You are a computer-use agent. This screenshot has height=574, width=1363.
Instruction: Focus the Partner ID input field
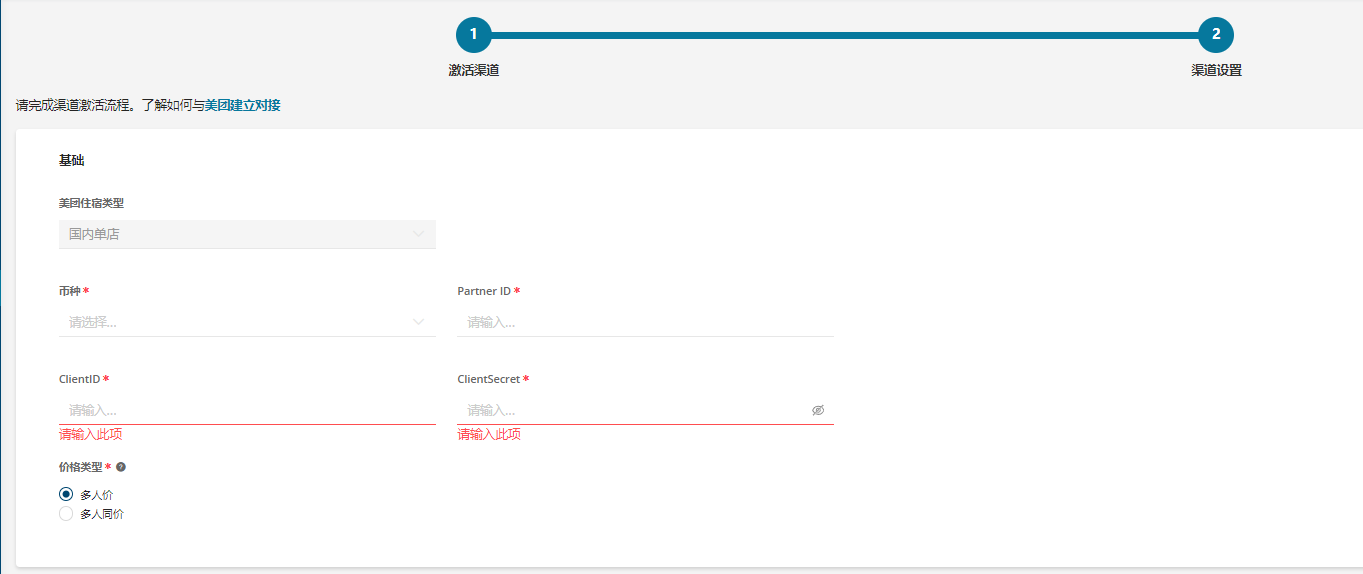pyautogui.click(x=645, y=322)
